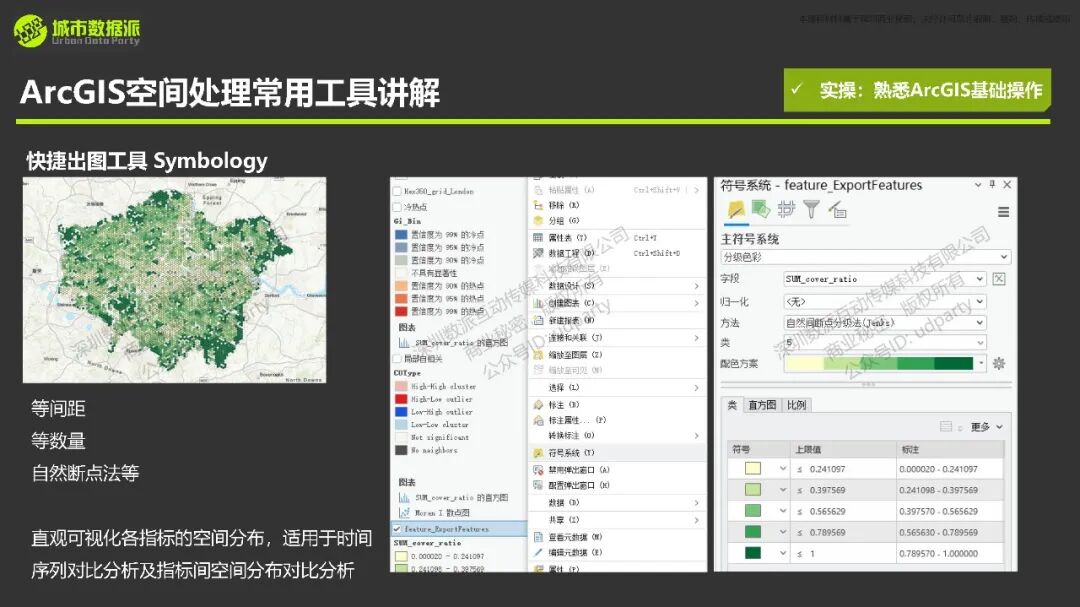Toggle the 局部自相关 layer checkbox
The height and width of the screenshot is (607, 1080).
[x=397, y=359]
